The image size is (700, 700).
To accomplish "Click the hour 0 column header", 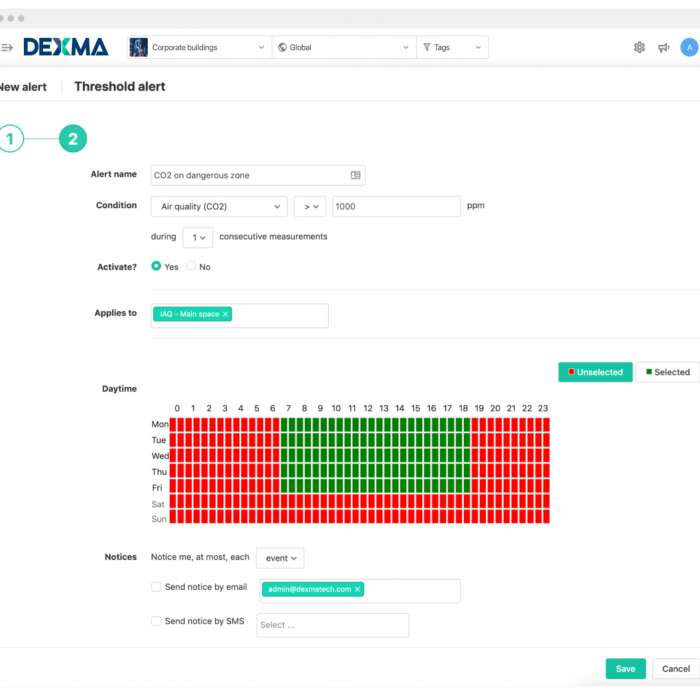I will click(x=177, y=408).
